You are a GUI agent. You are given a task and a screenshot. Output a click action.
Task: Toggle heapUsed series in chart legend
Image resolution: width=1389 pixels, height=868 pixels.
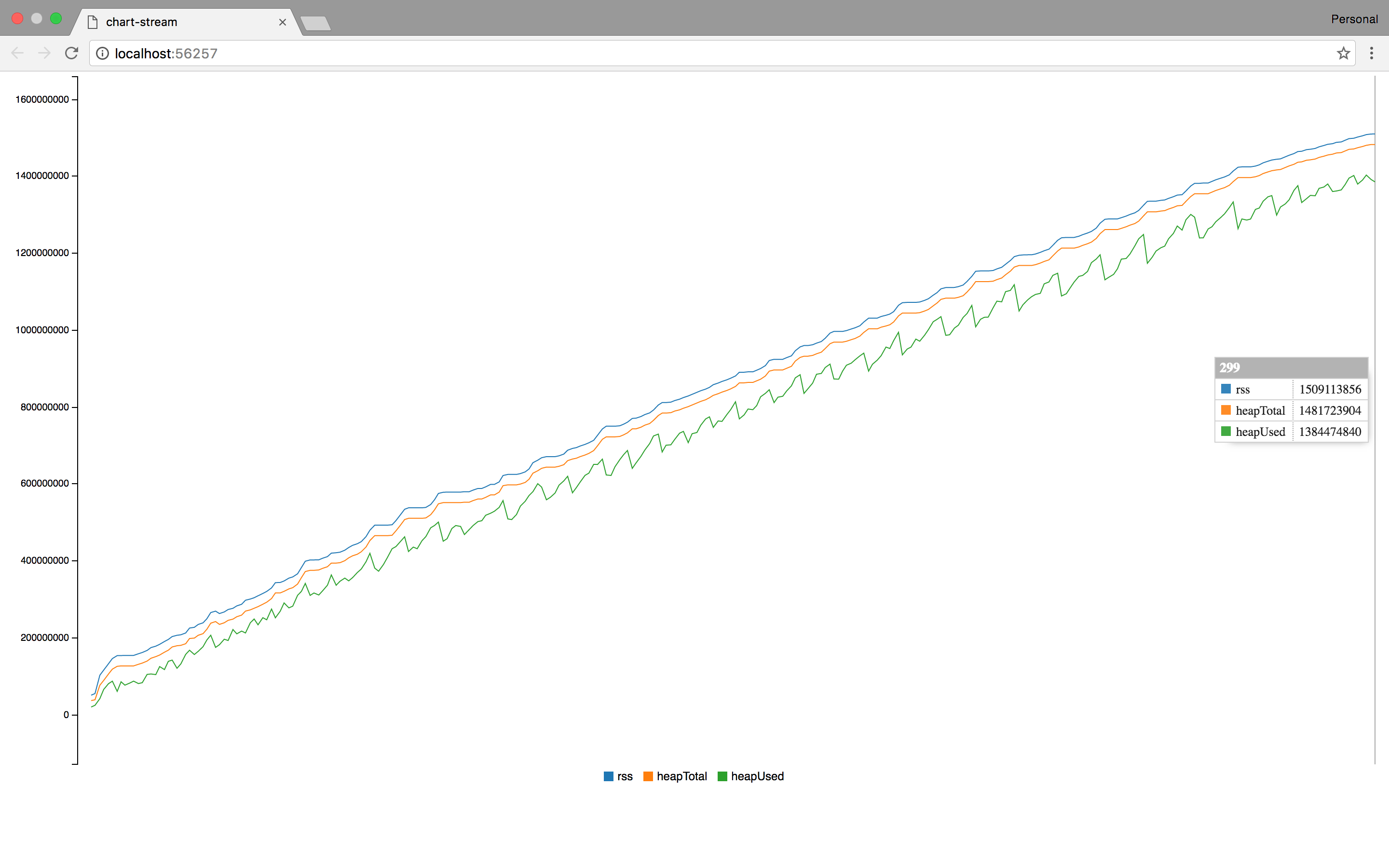point(757,776)
